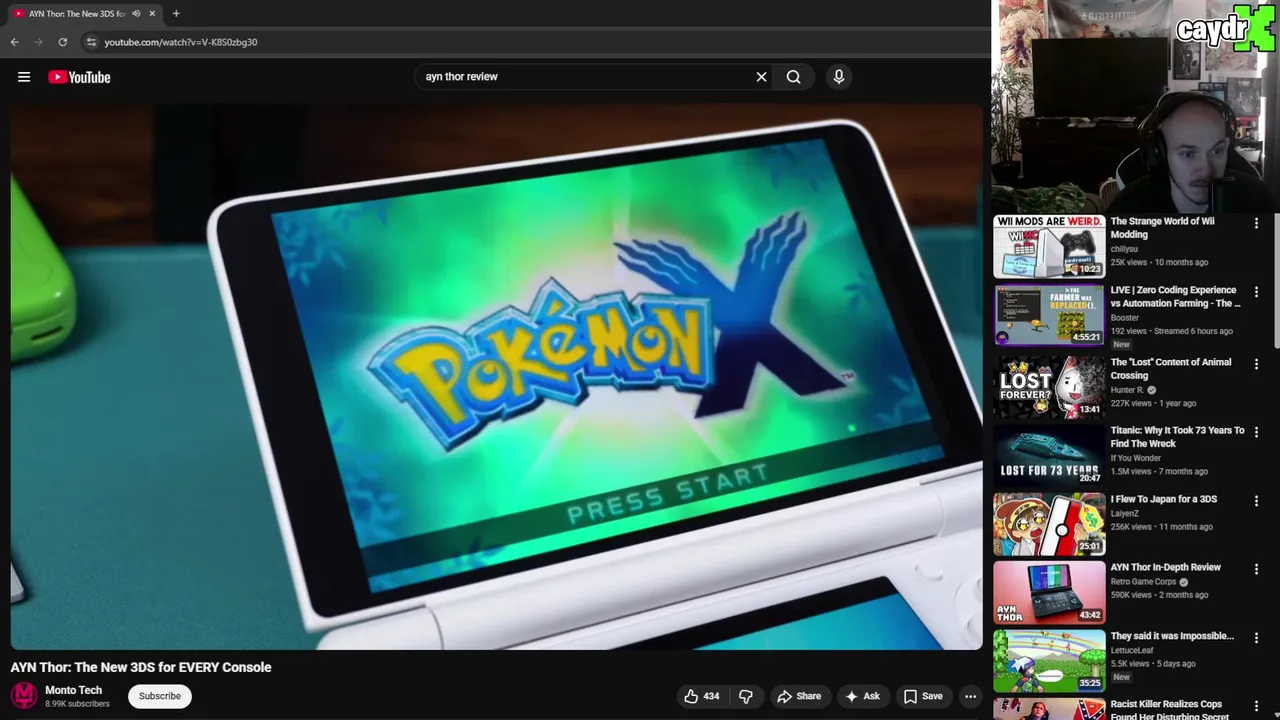
Task: Click the Ask button
Action: (862, 696)
